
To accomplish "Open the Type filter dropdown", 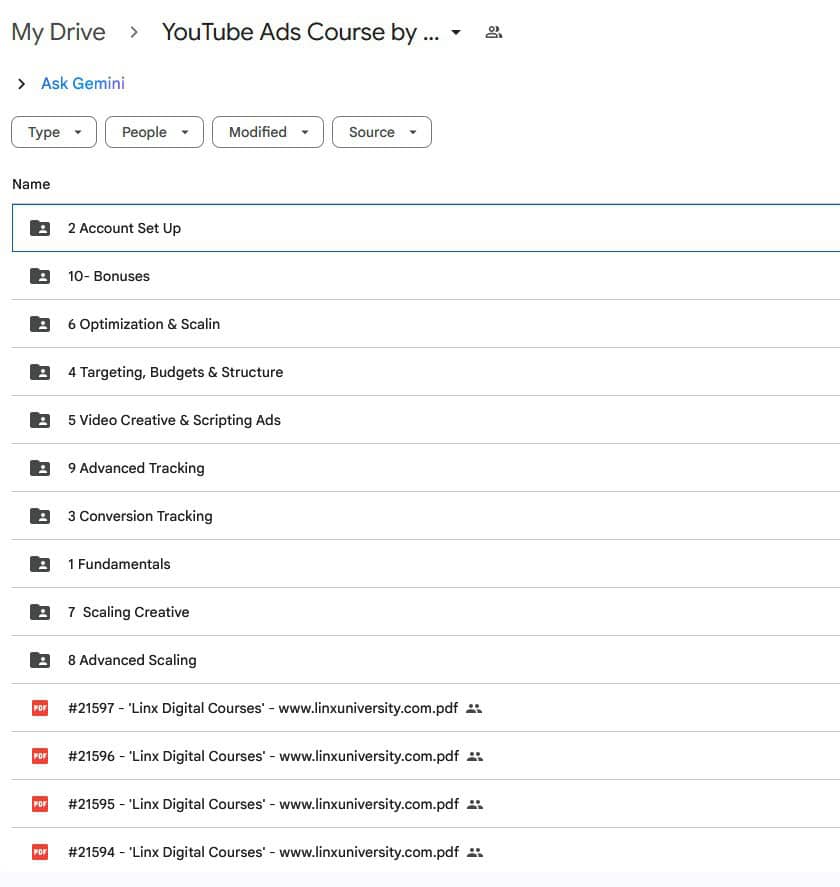I will (53, 131).
